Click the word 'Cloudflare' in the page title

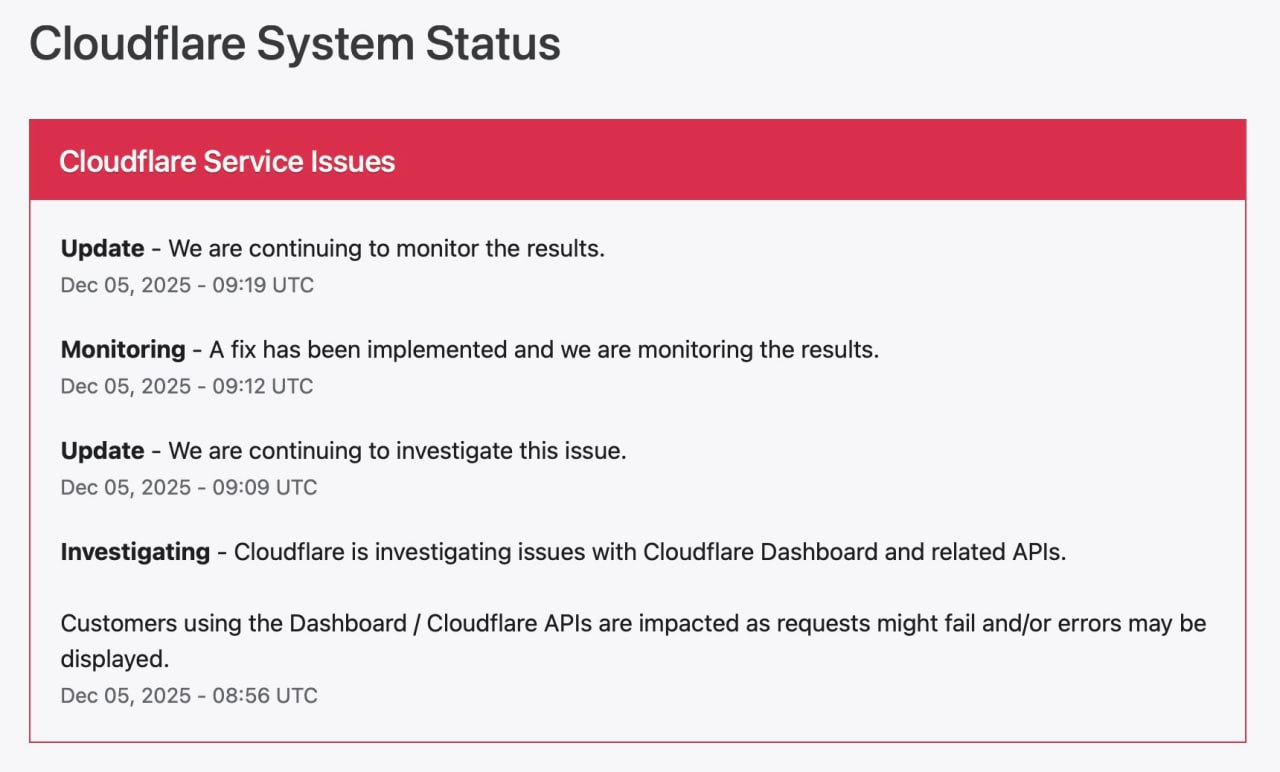click(136, 45)
